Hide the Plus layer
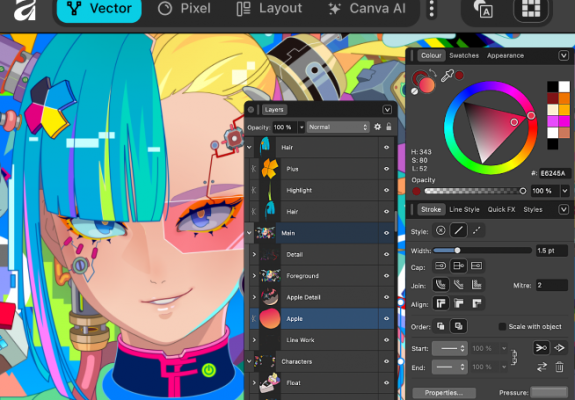The image size is (575, 400). [x=387, y=169]
